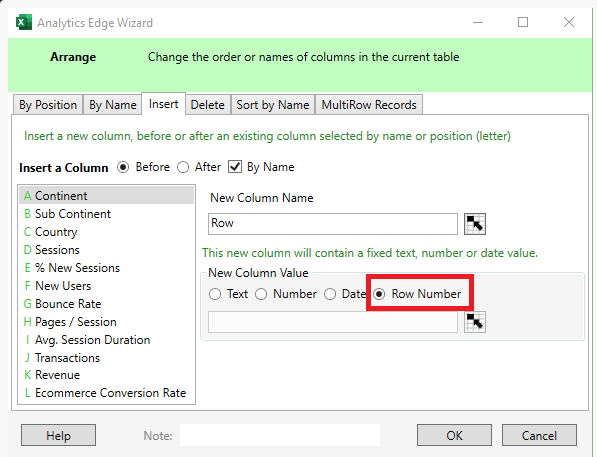Select the Ecommerce Conversion Rate column
Image resolution: width=597 pixels, height=457 pixels.
pos(107,393)
